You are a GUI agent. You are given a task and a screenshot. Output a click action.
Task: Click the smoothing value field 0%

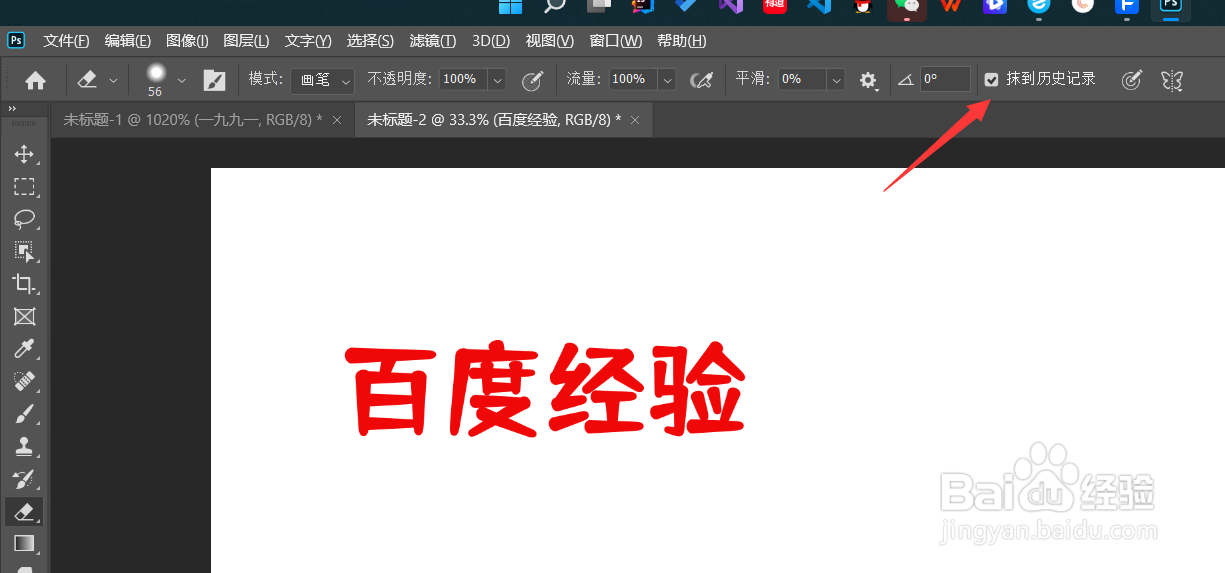point(802,80)
